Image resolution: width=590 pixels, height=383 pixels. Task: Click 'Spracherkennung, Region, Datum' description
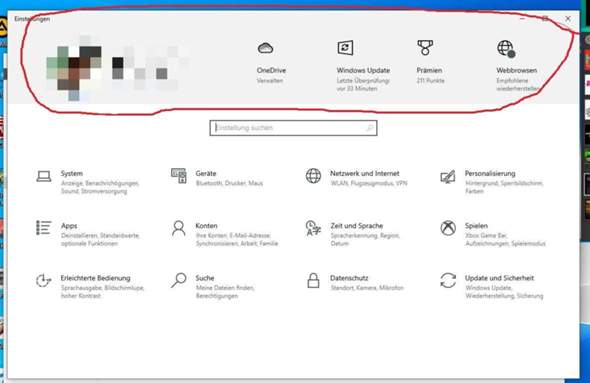click(x=365, y=240)
